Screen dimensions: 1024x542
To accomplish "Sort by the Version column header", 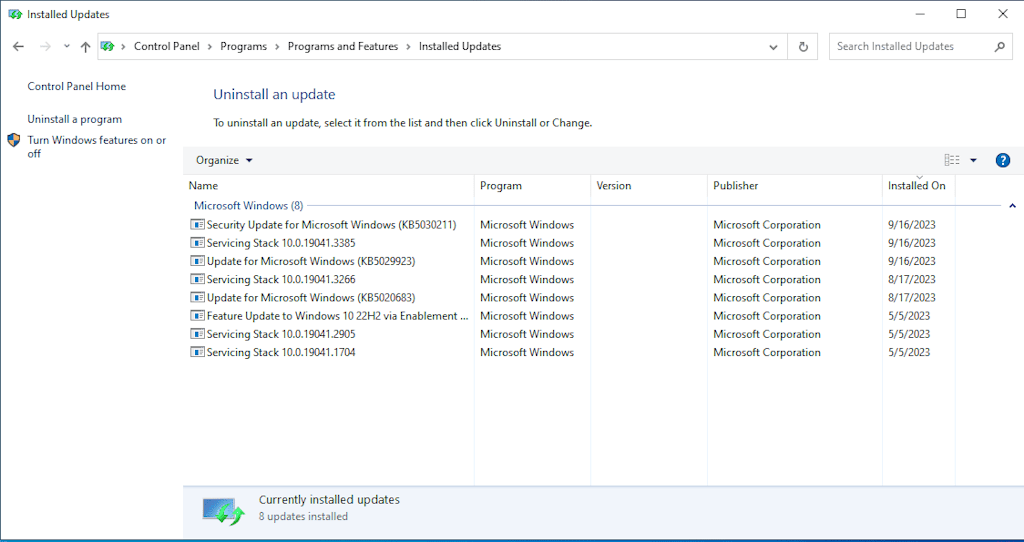I will click(x=649, y=185).
